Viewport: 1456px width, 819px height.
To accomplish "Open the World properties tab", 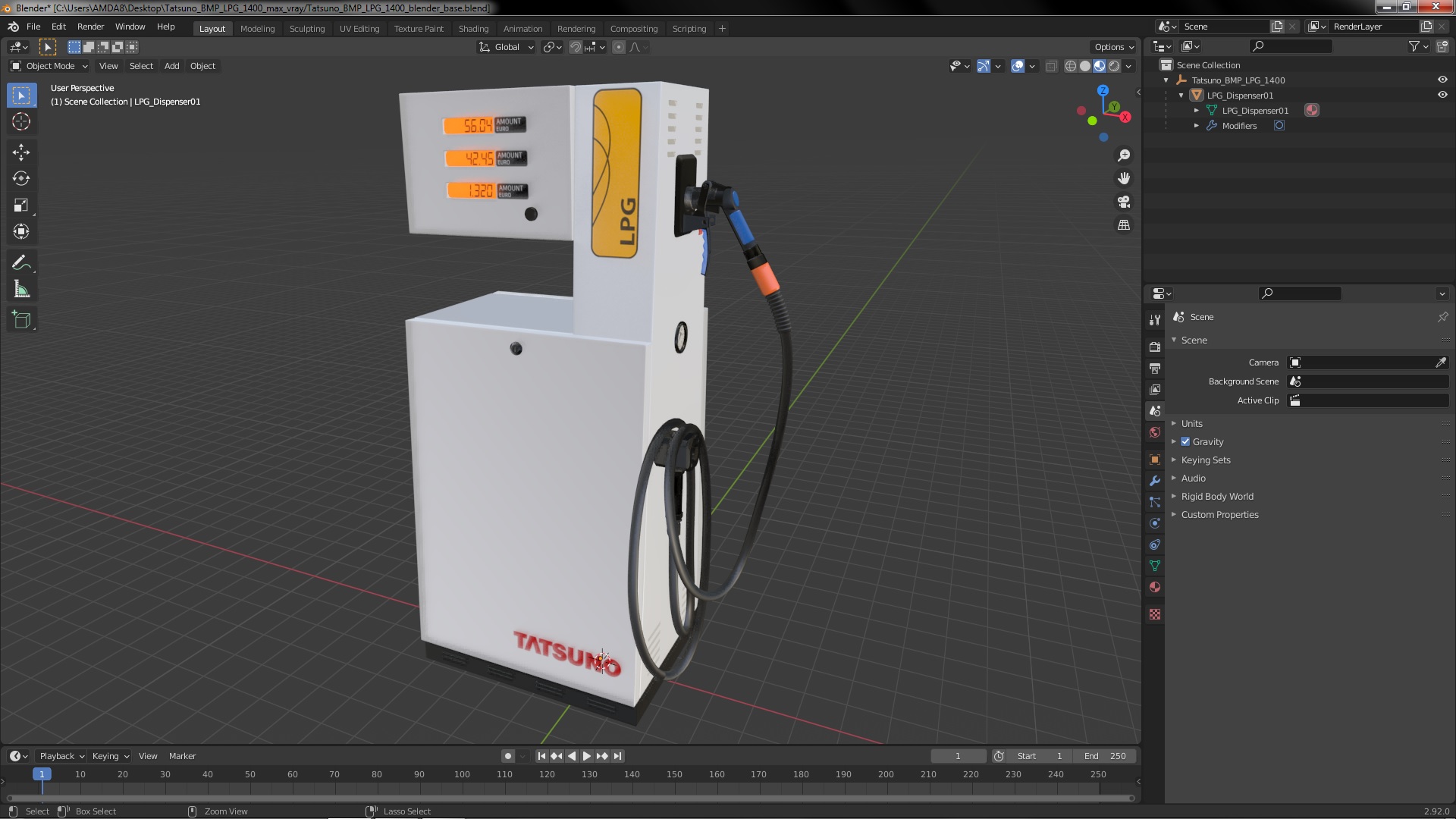I will point(1155,432).
